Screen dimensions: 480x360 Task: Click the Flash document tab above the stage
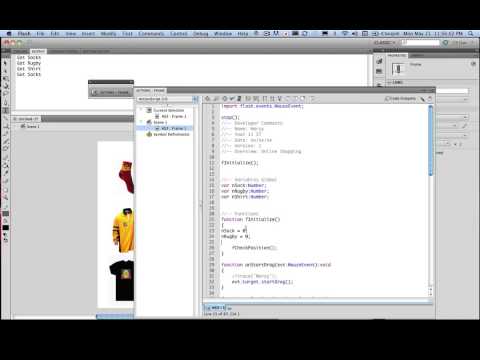27,119
